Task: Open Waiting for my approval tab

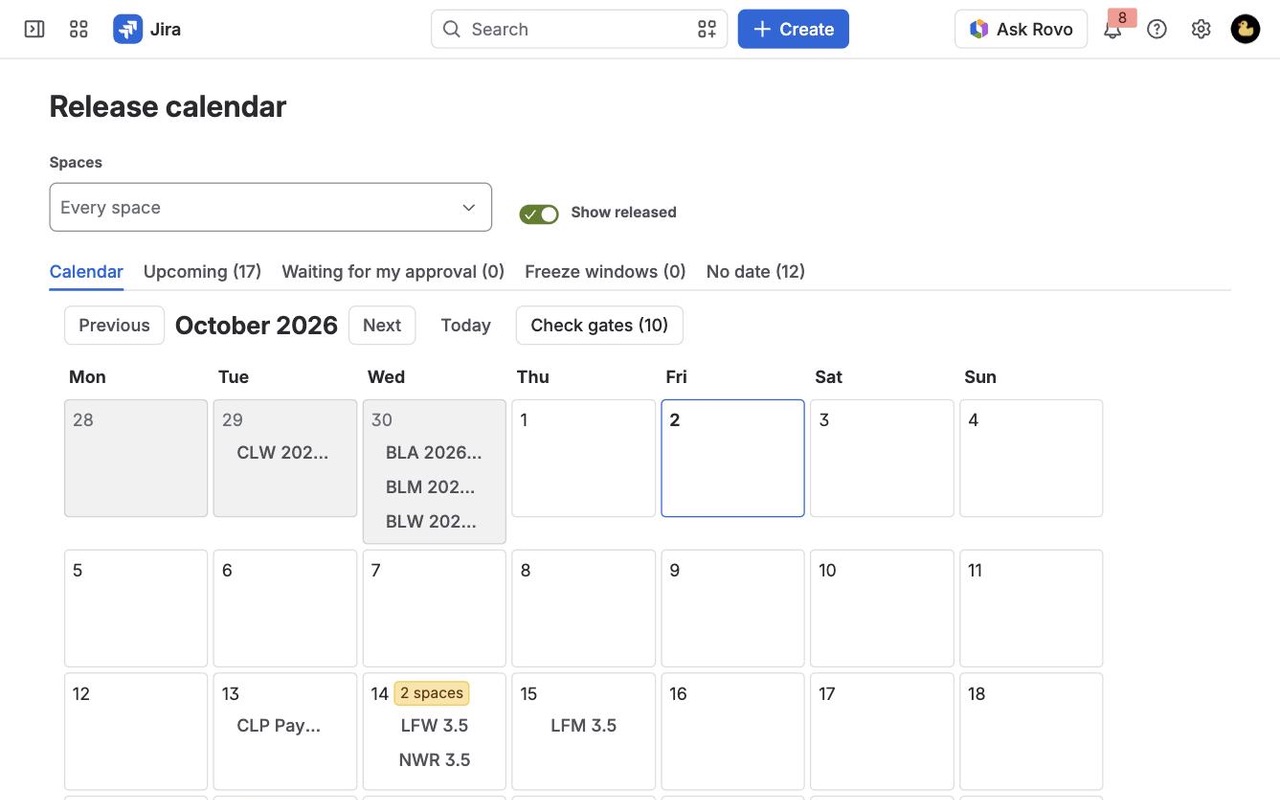Action: 393,271
